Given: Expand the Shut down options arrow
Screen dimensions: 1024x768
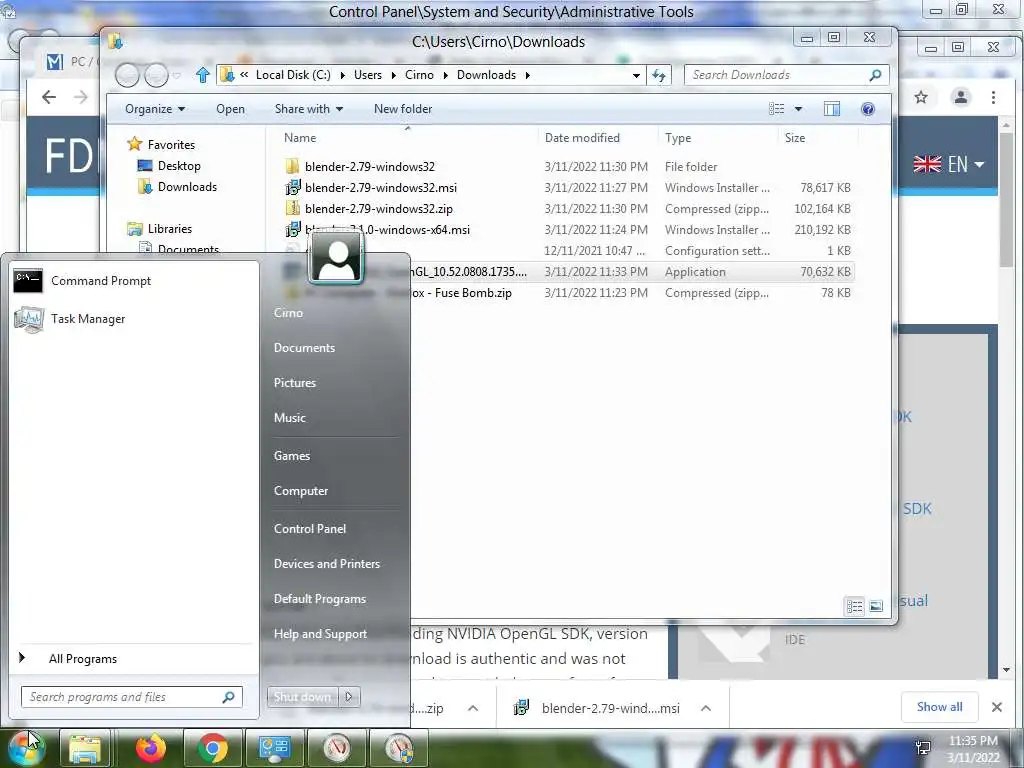Looking at the screenshot, I should tap(349, 697).
